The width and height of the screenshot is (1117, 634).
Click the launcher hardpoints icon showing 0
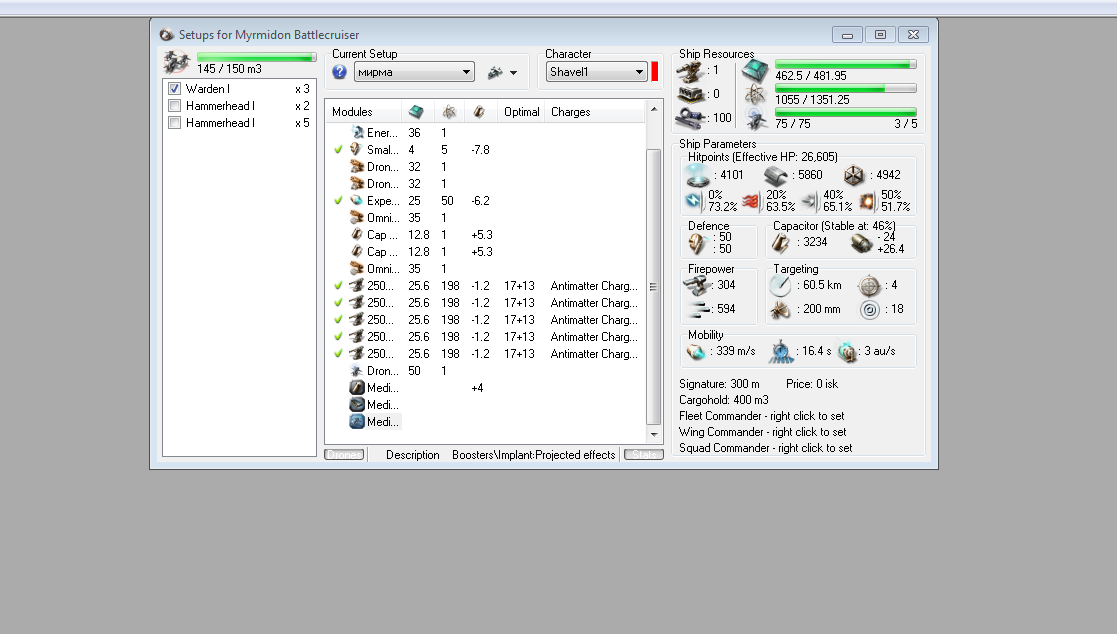tap(690, 94)
